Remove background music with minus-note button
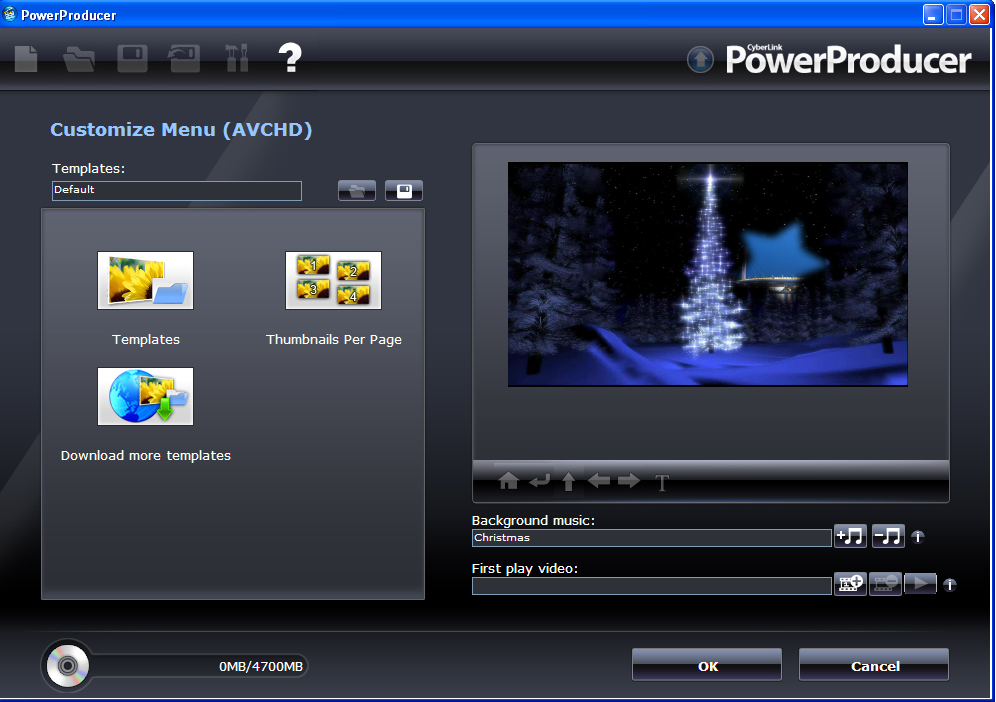The width and height of the screenshot is (996, 702). (888, 537)
